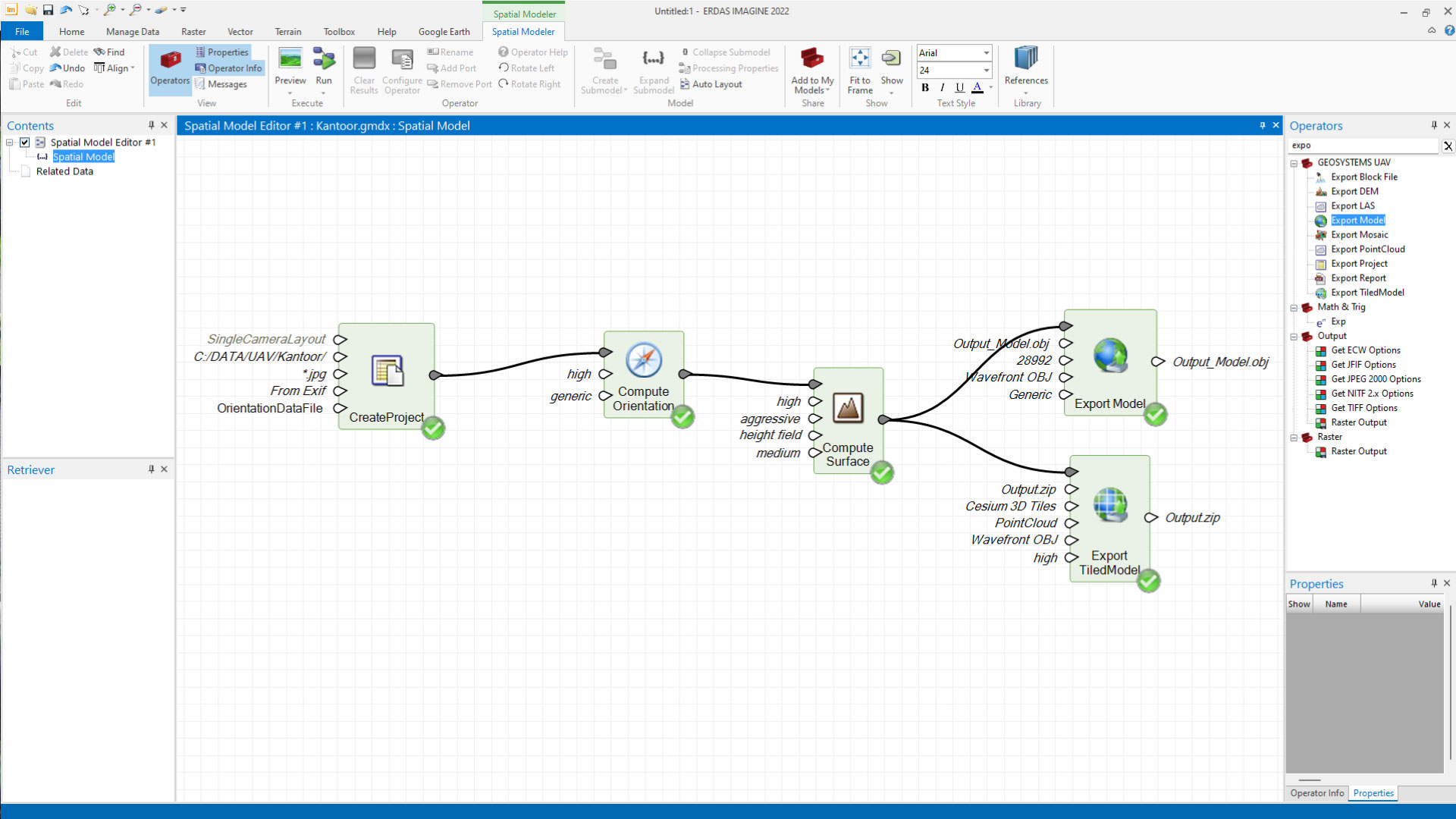Collapse the GEOSYSTEMS UAV category
The height and width of the screenshot is (819, 1456).
click(x=1294, y=163)
